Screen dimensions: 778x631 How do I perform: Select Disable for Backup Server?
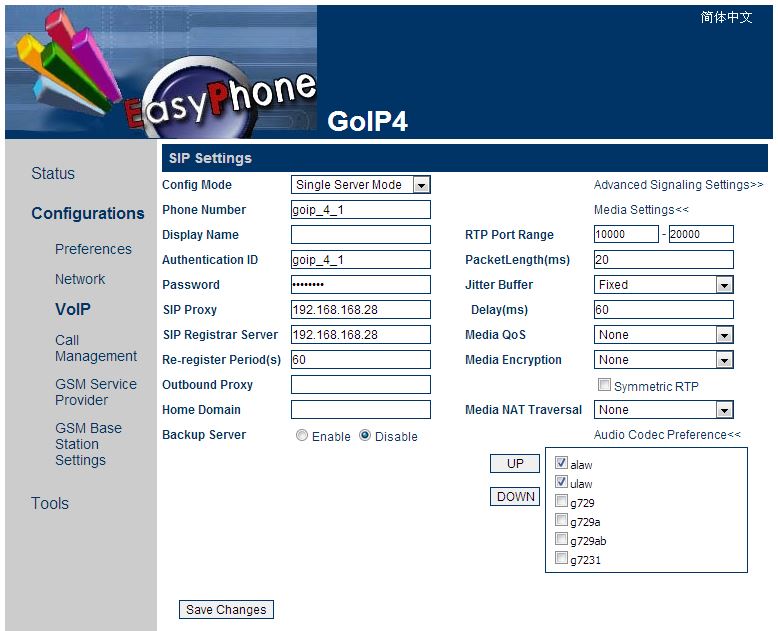click(365, 435)
